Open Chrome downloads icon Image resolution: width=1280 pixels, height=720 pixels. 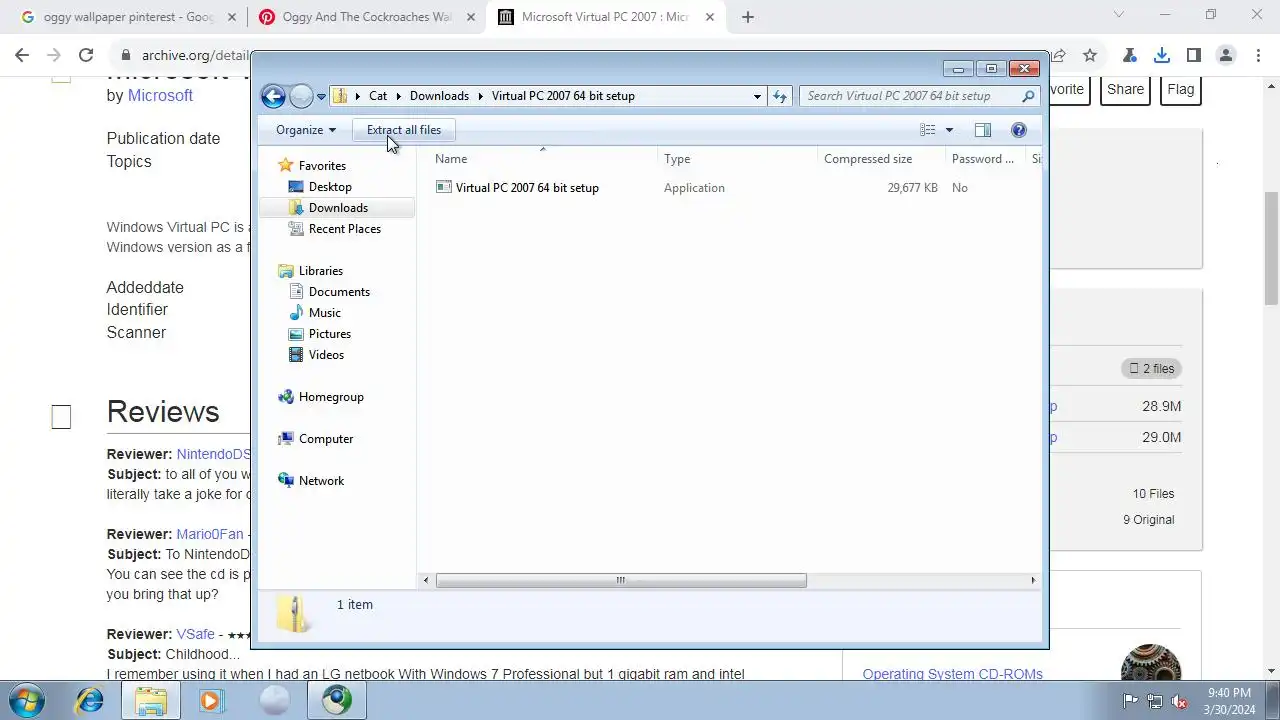[1162, 56]
